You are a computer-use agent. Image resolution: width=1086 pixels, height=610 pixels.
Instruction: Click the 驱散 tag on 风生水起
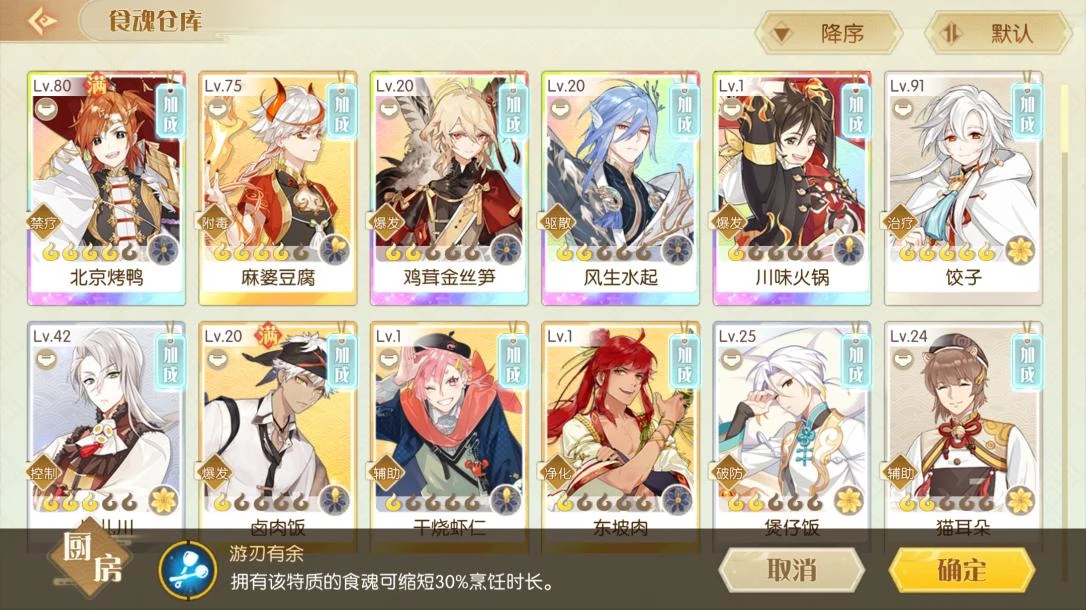coord(557,223)
